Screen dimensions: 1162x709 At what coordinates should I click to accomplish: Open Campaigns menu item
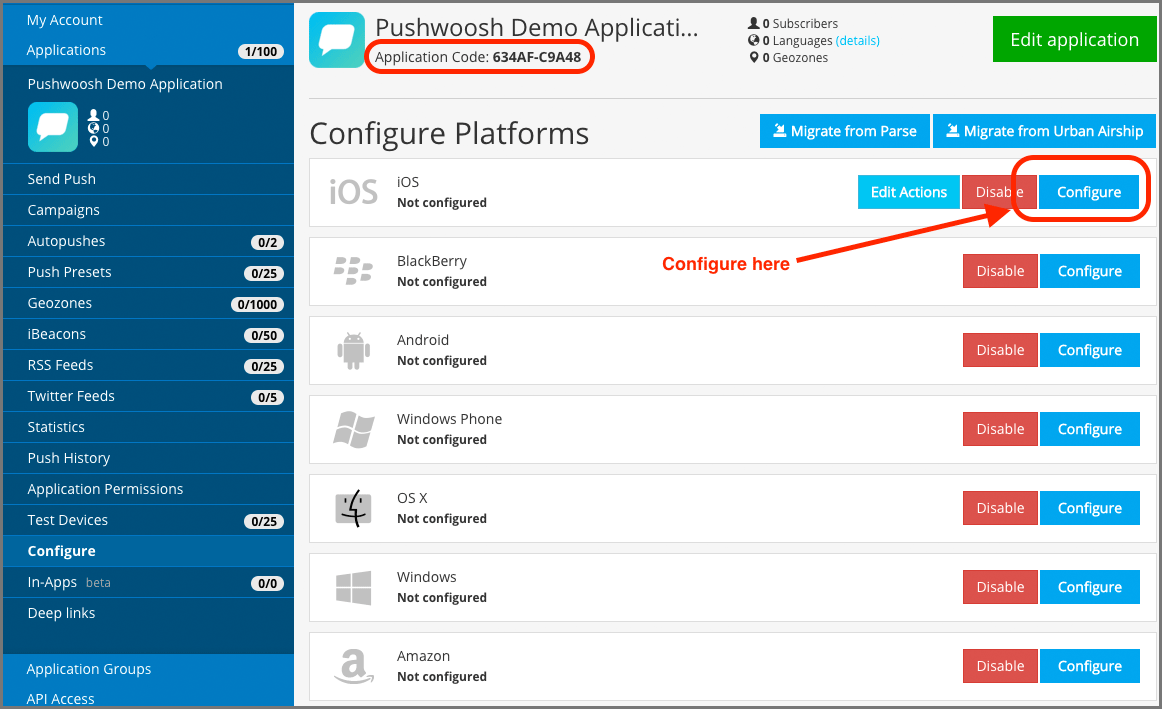click(148, 210)
